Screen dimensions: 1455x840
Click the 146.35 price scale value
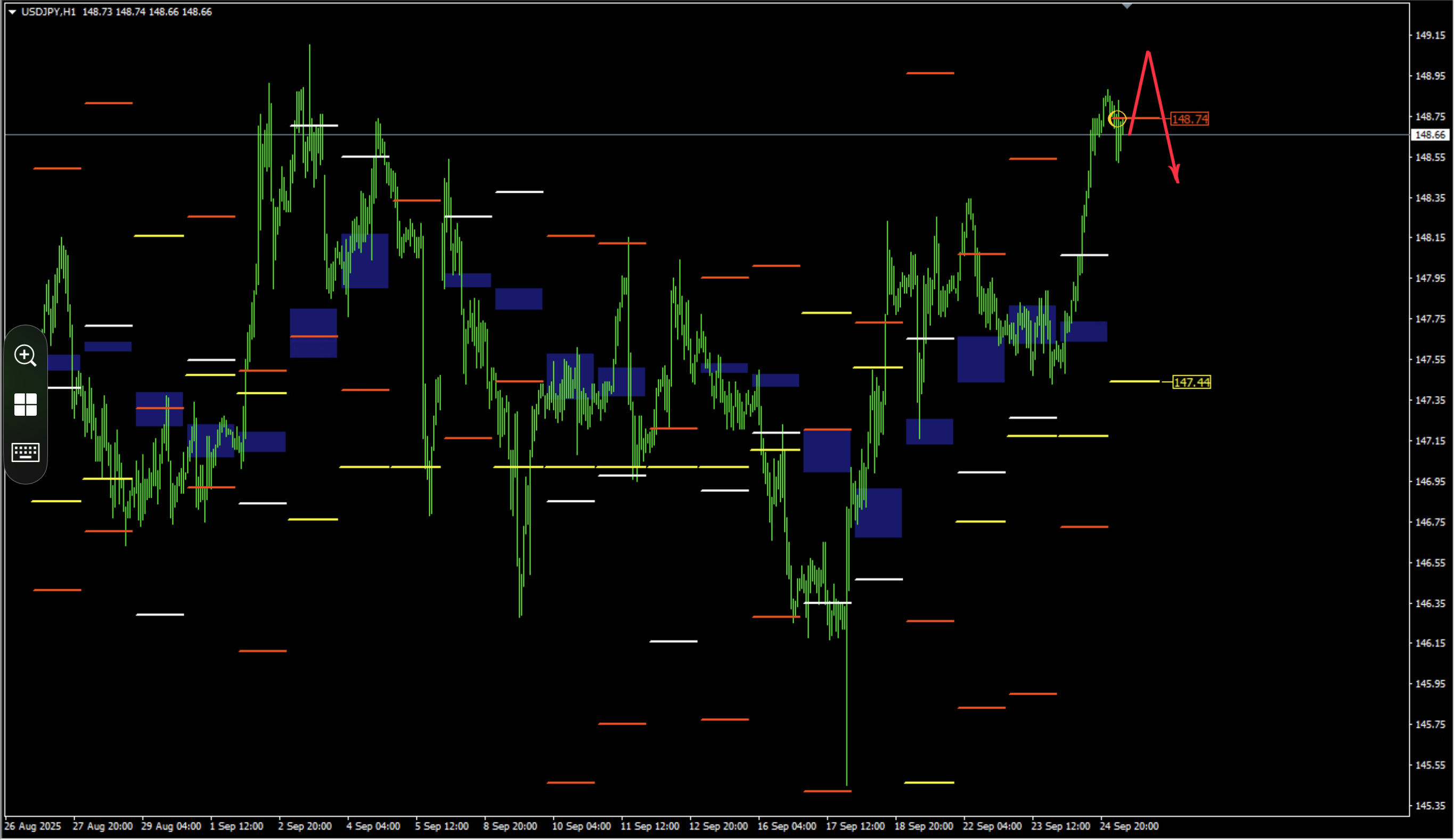pos(1430,604)
